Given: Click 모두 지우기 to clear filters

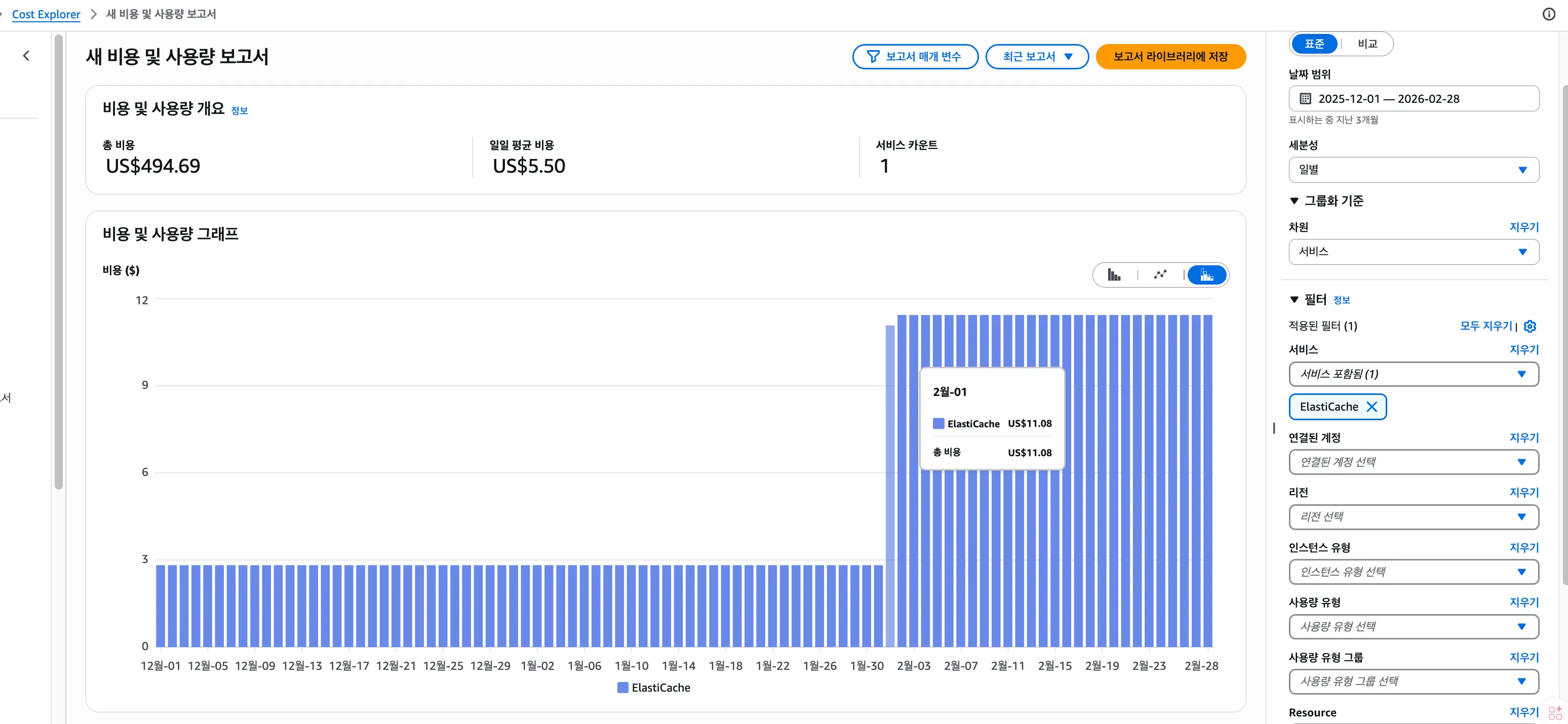Looking at the screenshot, I should click(x=1485, y=326).
